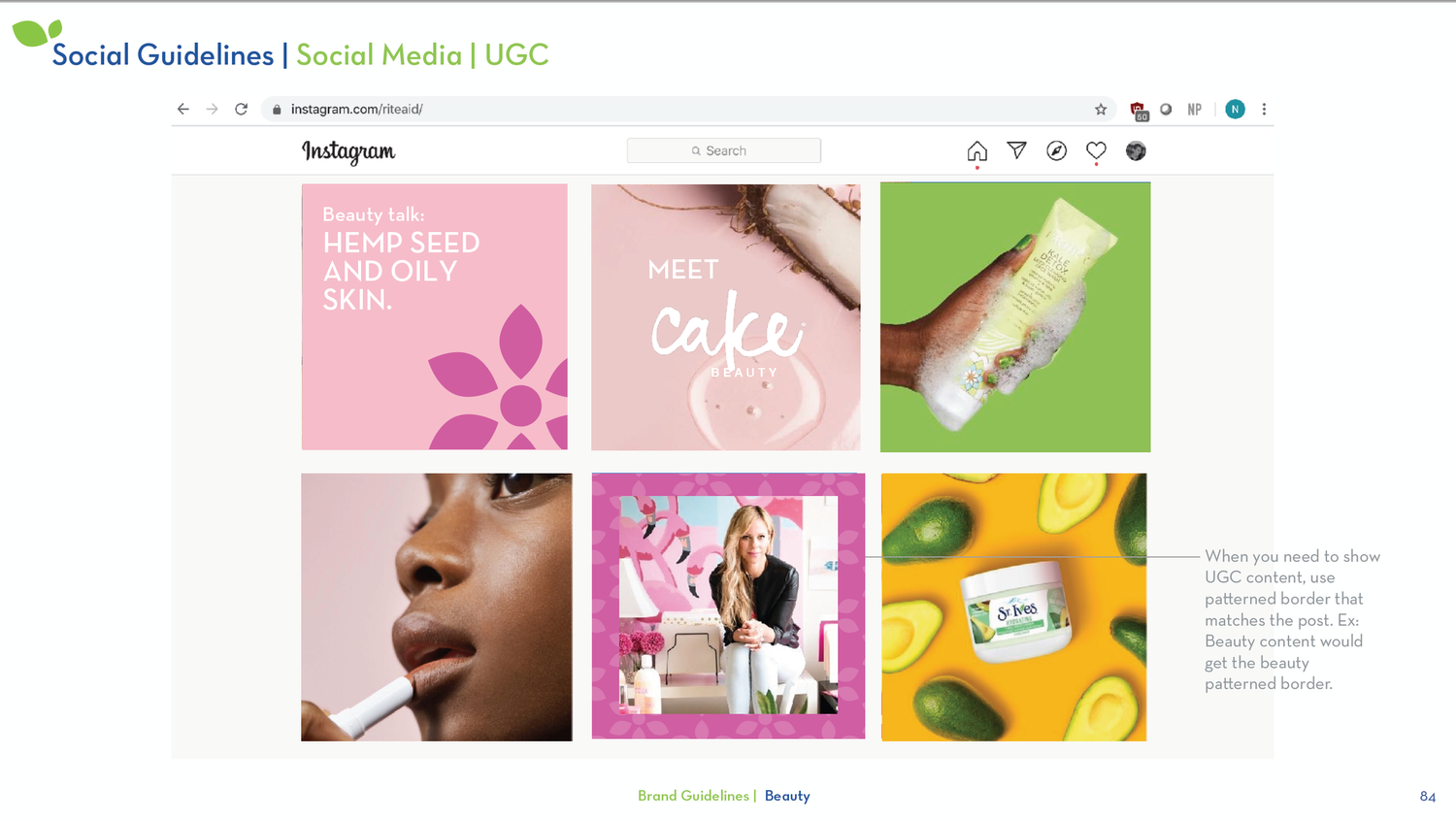This screenshot has width=1456, height=821.
Task: Click the red extension icon with badge
Action: tap(1139, 111)
